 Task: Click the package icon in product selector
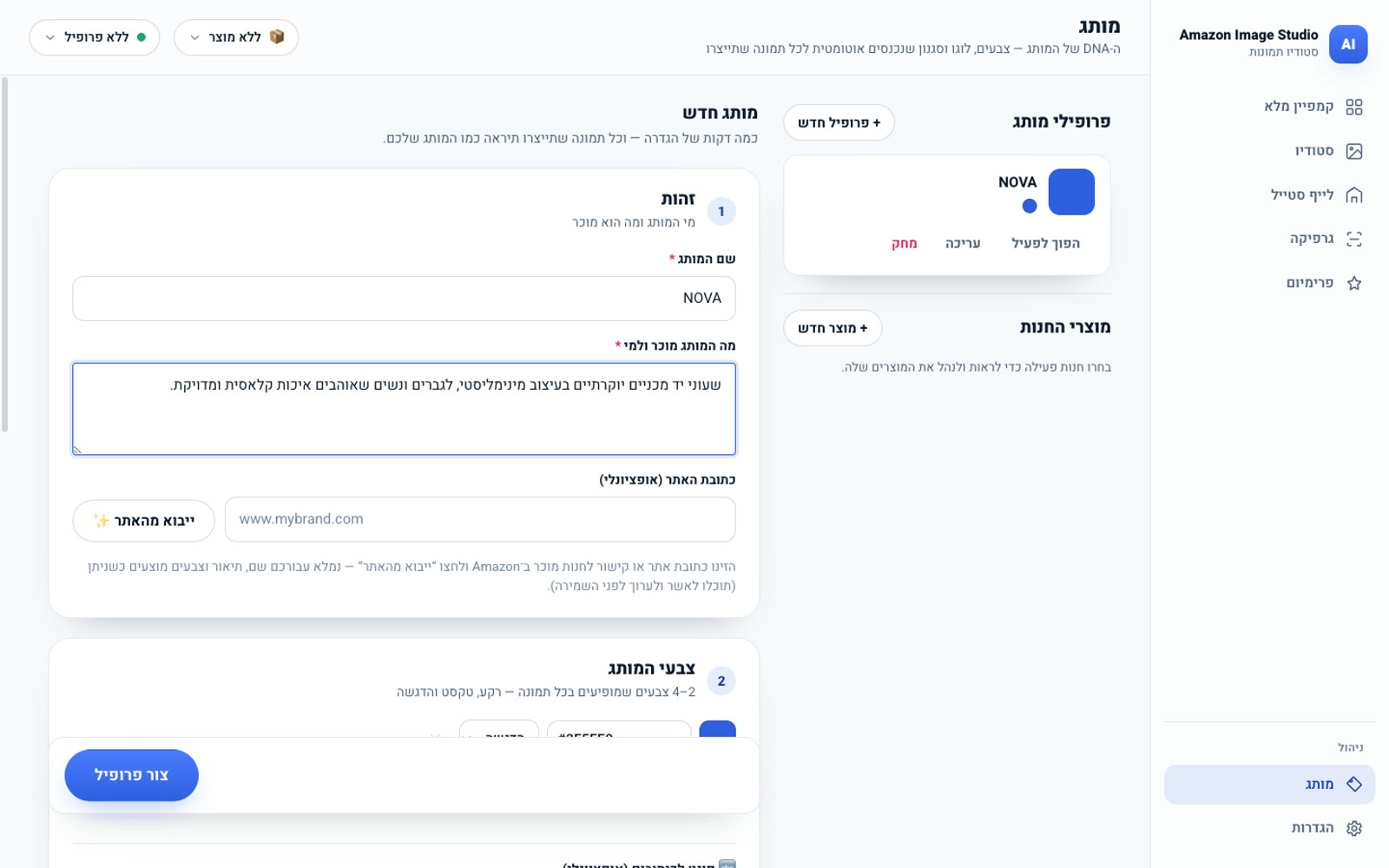click(277, 37)
